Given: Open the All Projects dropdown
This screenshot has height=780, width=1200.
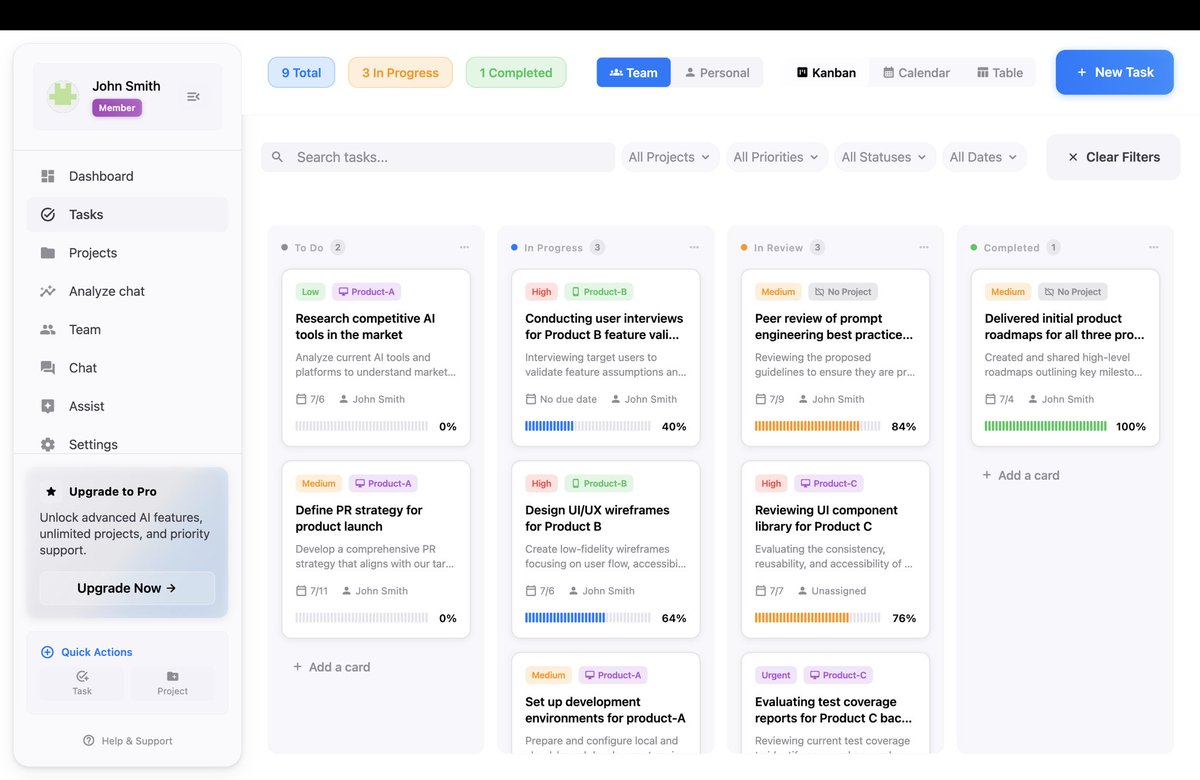Looking at the screenshot, I should [x=669, y=157].
